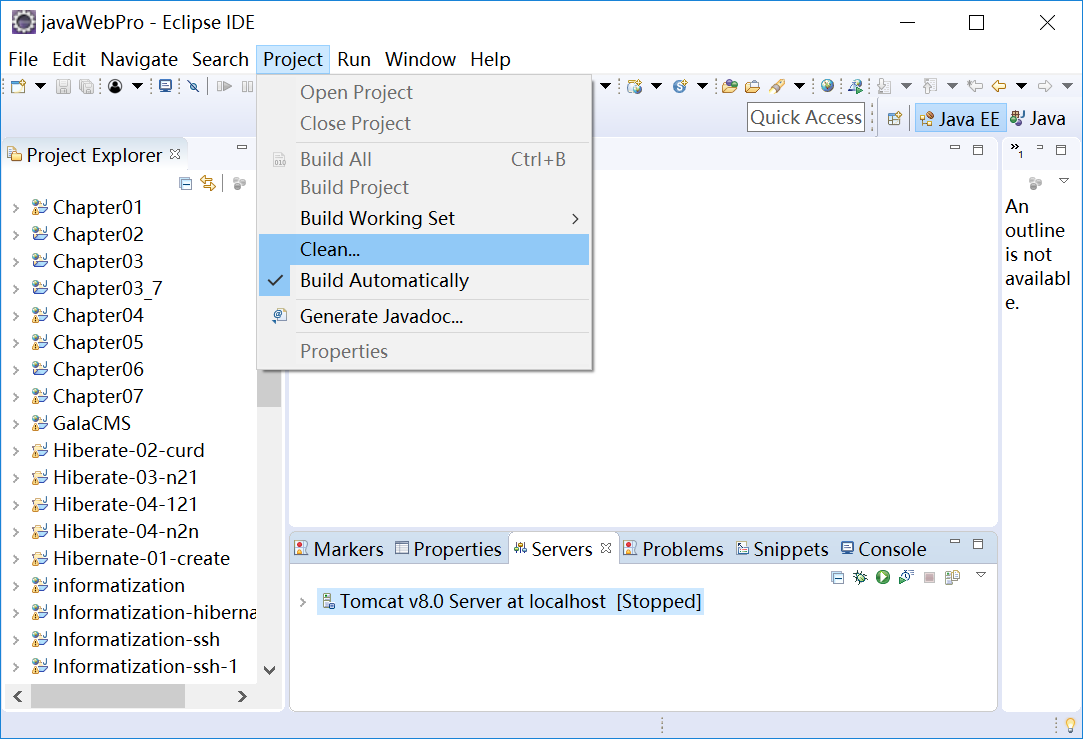
Task: Click the Launch Web Services Explorer icon
Action: pos(855,86)
